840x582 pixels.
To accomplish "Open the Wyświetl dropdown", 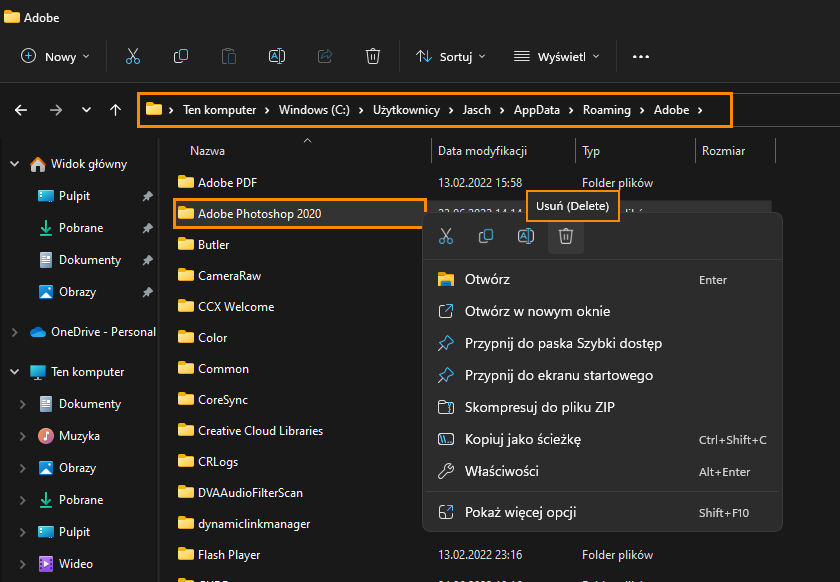I will click(x=557, y=56).
